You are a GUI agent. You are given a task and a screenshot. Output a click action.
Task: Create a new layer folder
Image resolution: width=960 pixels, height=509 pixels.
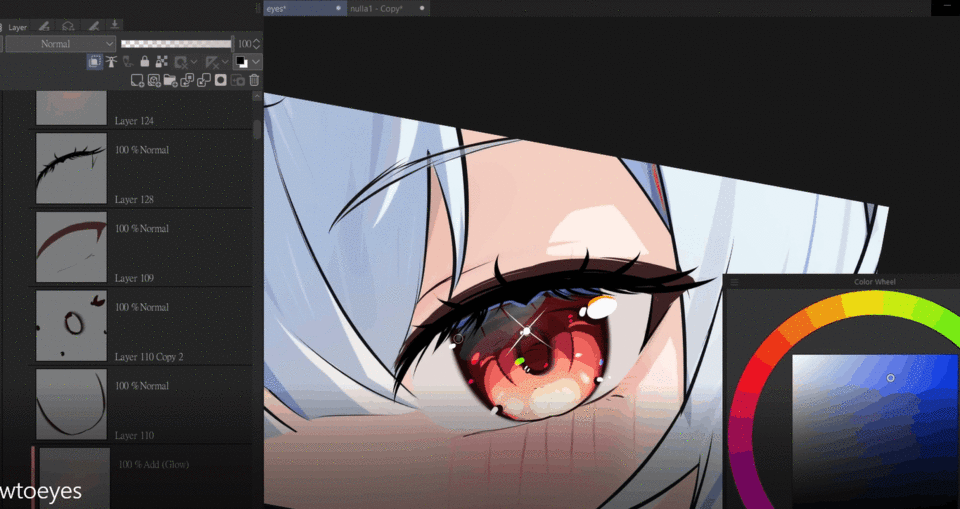pos(171,80)
